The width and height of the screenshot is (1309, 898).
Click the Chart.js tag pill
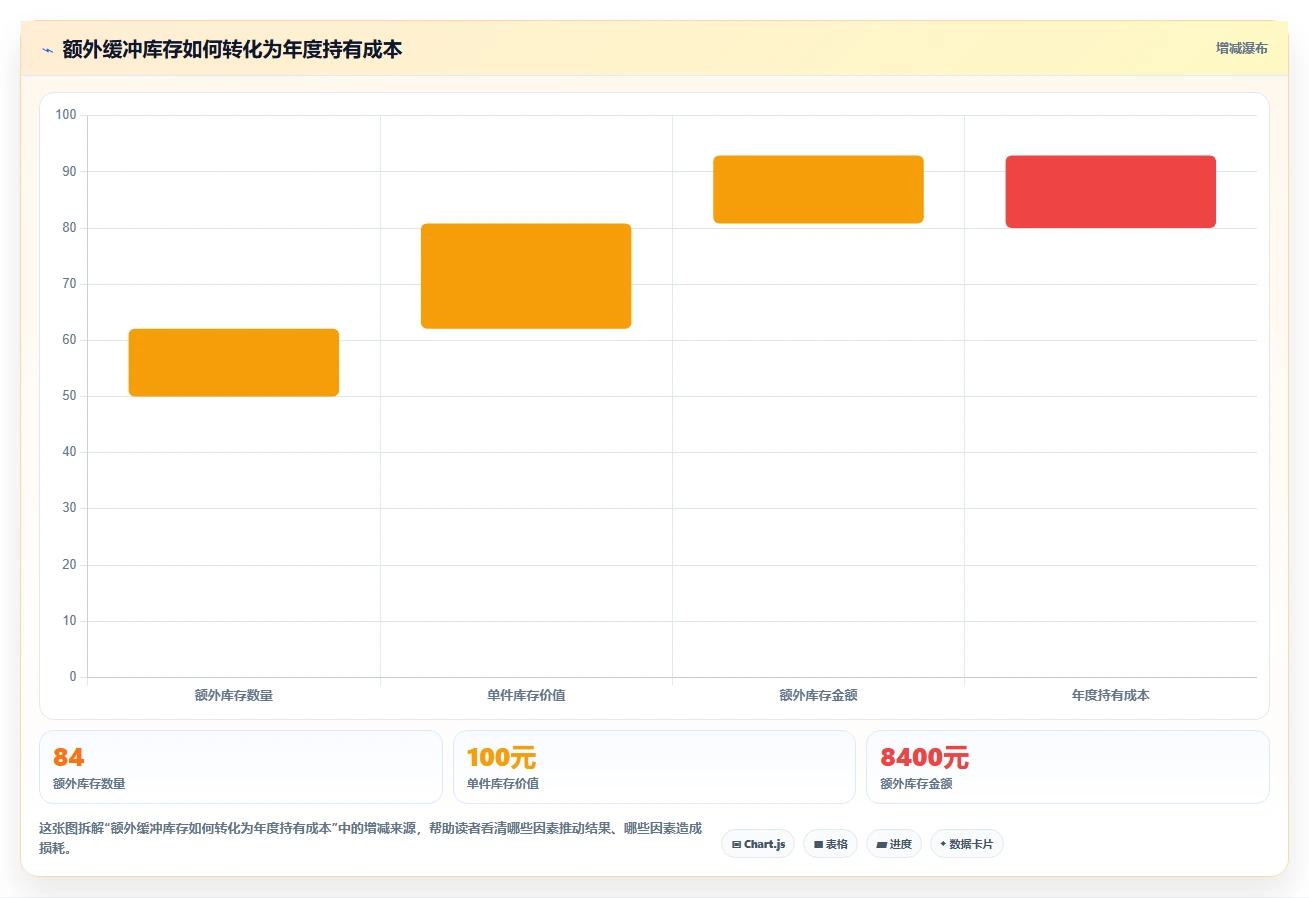tap(758, 844)
